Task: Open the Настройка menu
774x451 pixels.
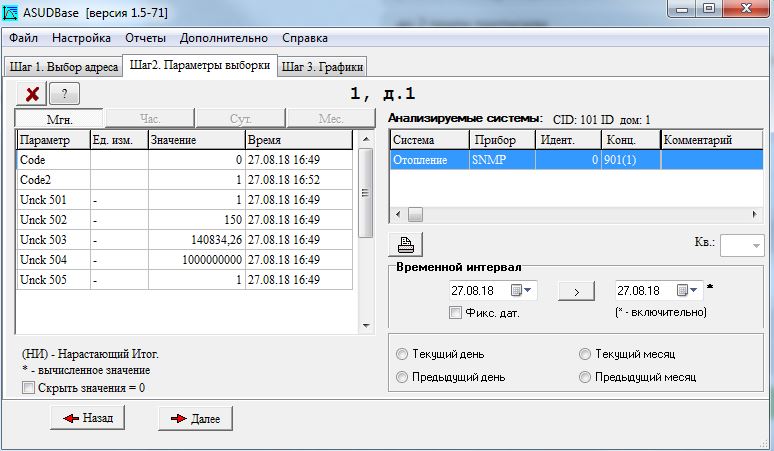Action: [x=81, y=38]
